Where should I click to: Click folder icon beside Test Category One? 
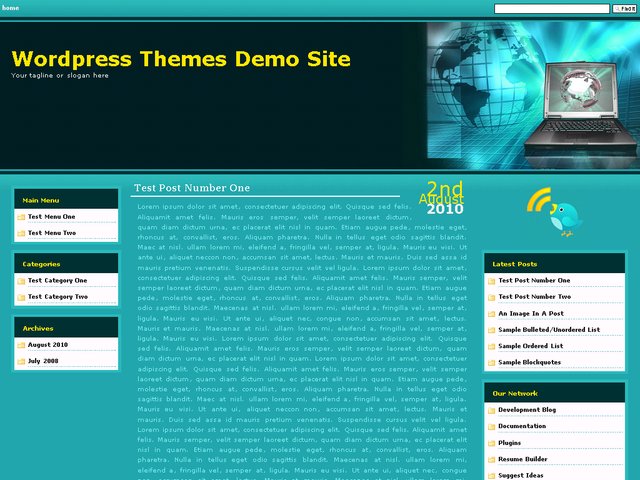tap(21, 281)
